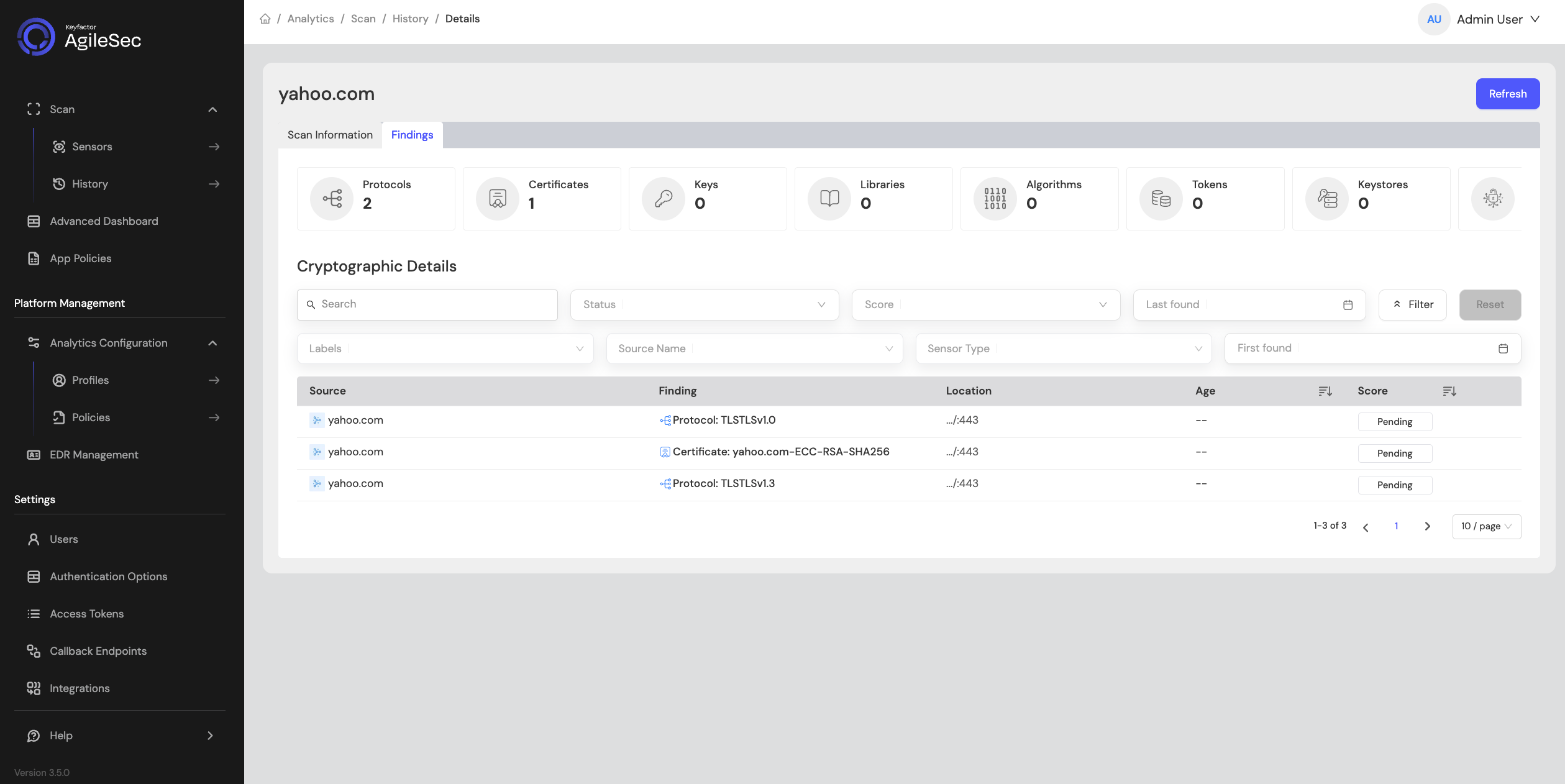The image size is (1565, 784).
Task: Collapse the Scan sidebar section
Action: (212, 109)
